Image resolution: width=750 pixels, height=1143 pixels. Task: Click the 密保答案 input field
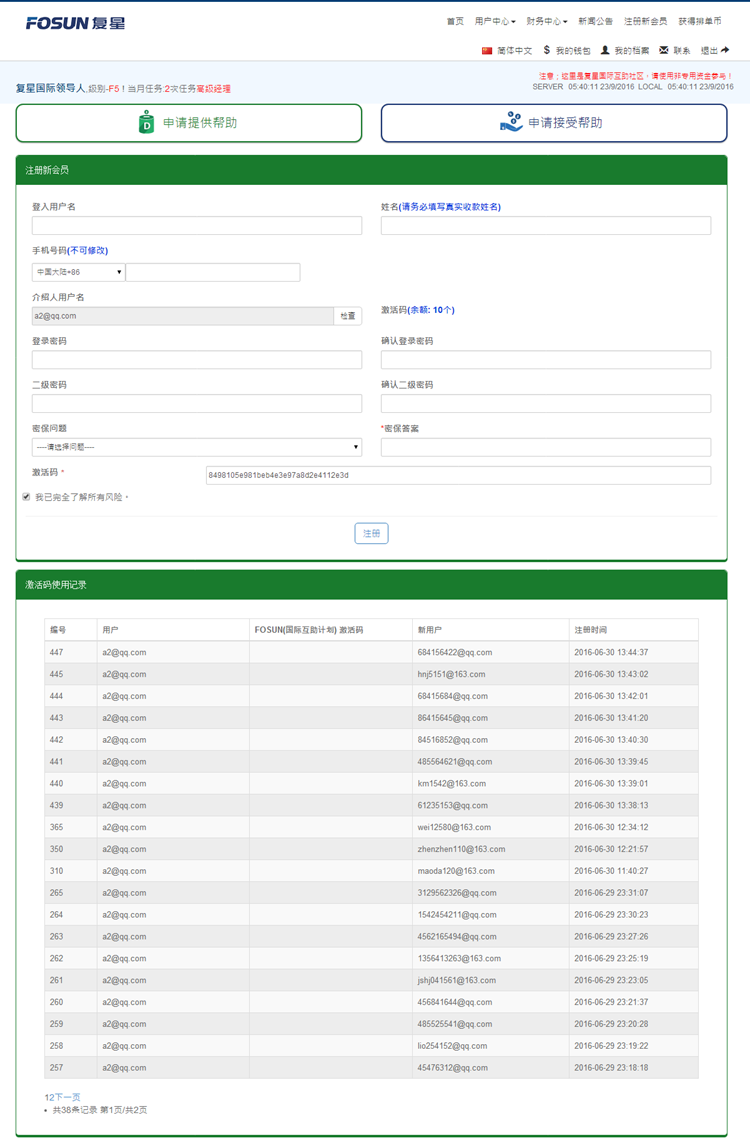[x=546, y=447]
